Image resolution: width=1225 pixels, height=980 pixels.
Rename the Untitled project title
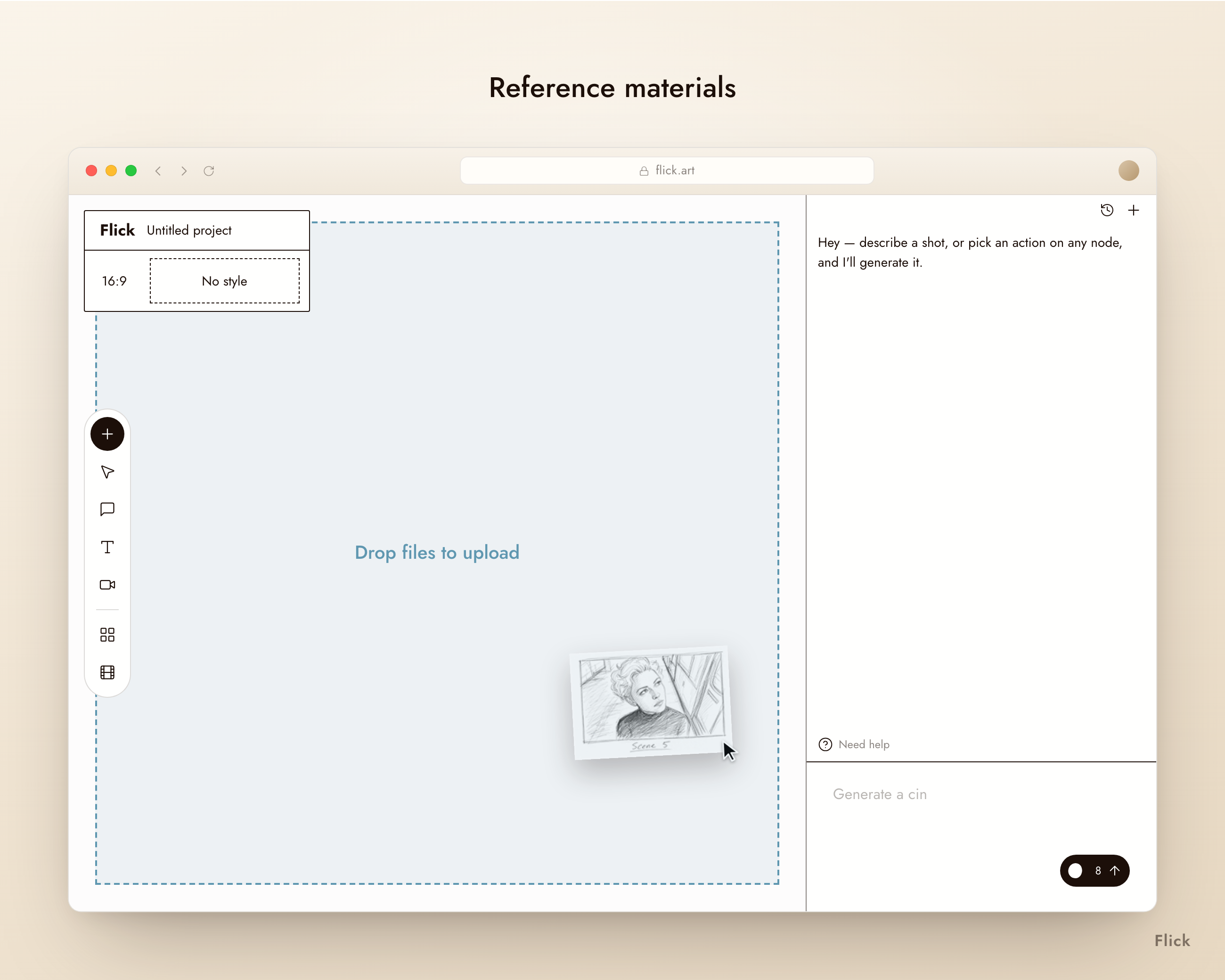pyautogui.click(x=189, y=230)
